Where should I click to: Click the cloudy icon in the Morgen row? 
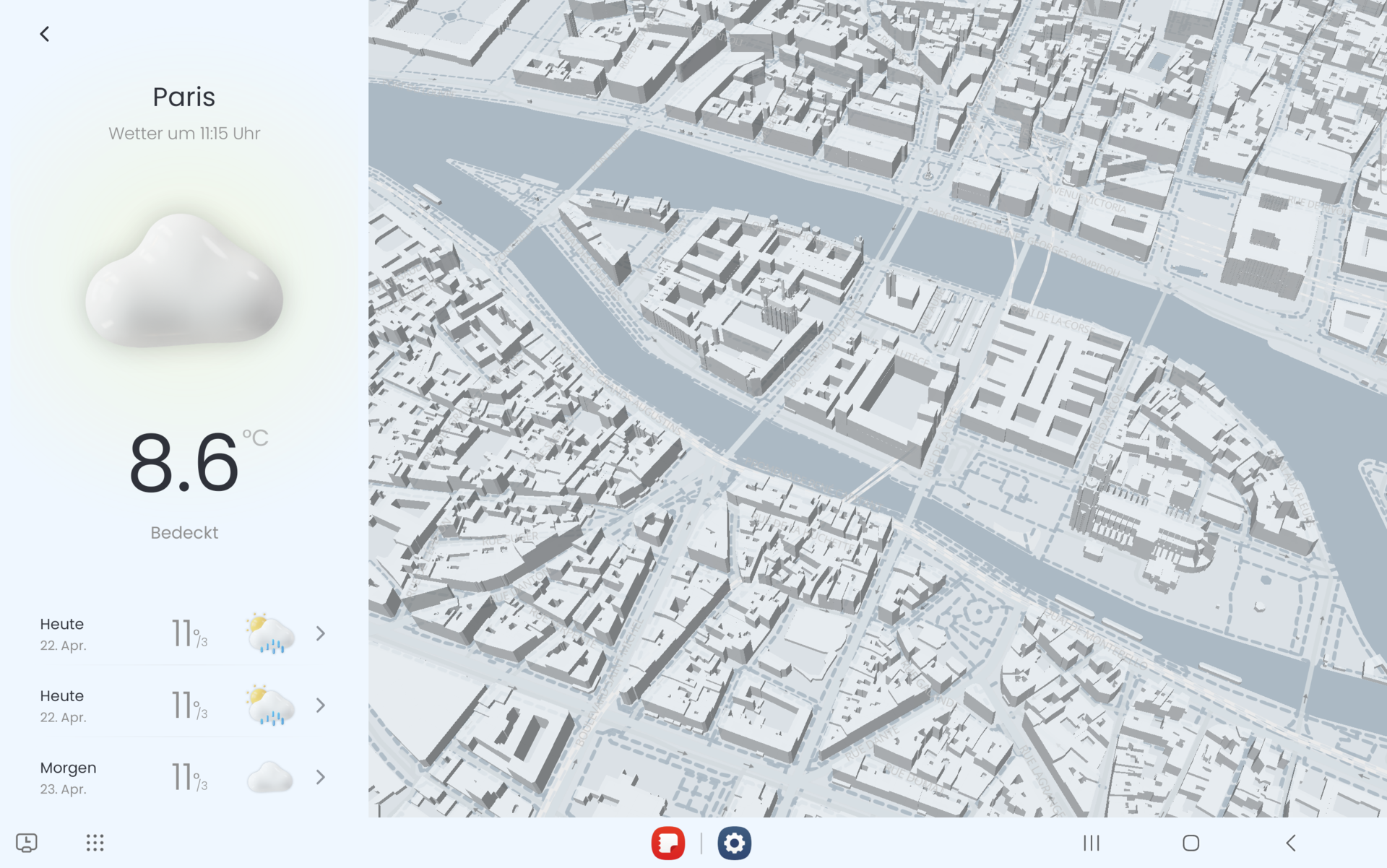(270, 777)
